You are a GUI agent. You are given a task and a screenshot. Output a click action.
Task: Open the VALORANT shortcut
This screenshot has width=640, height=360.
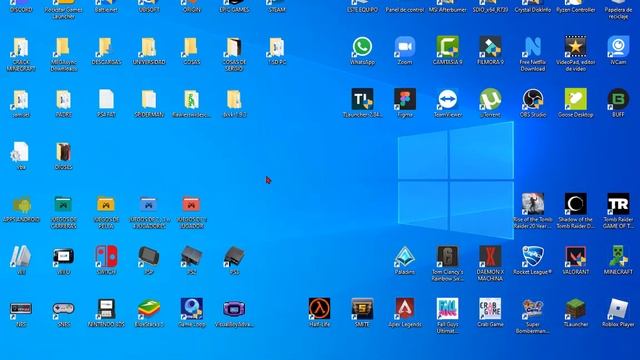click(576, 257)
